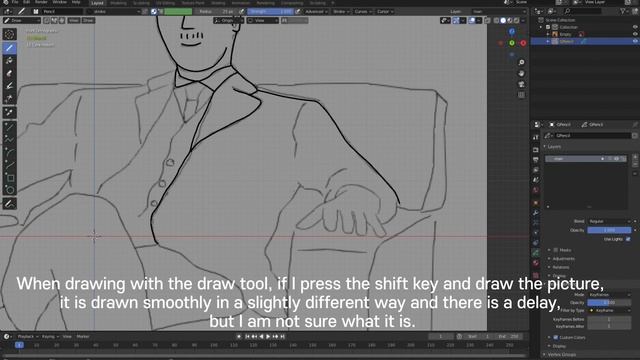Select the Draw pencil tool
The height and width of the screenshot is (360, 640).
(x=9, y=48)
